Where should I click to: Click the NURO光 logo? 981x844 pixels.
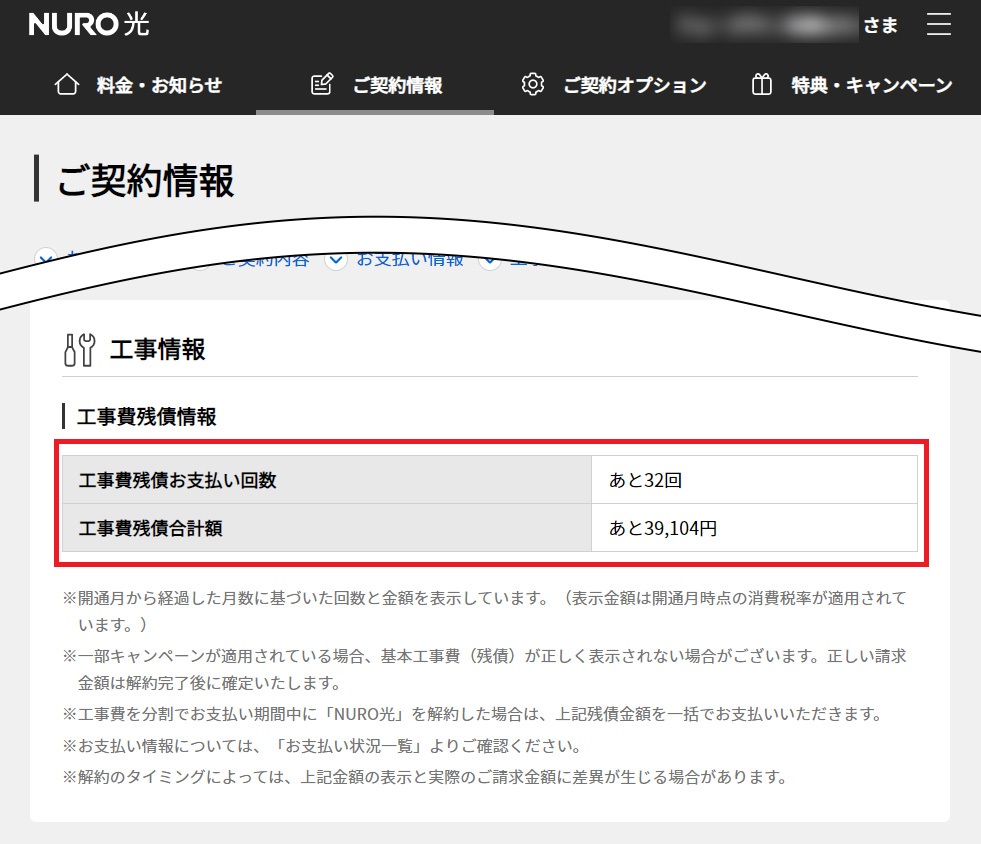tap(89, 24)
